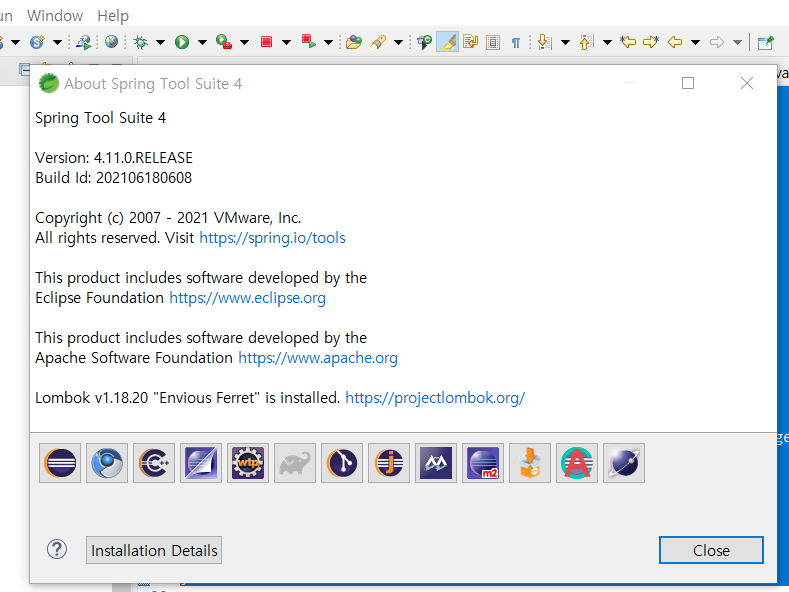Image resolution: width=789 pixels, height=592 pixels.
Task: Open the Window menu
Action: (x=55, y=16)
